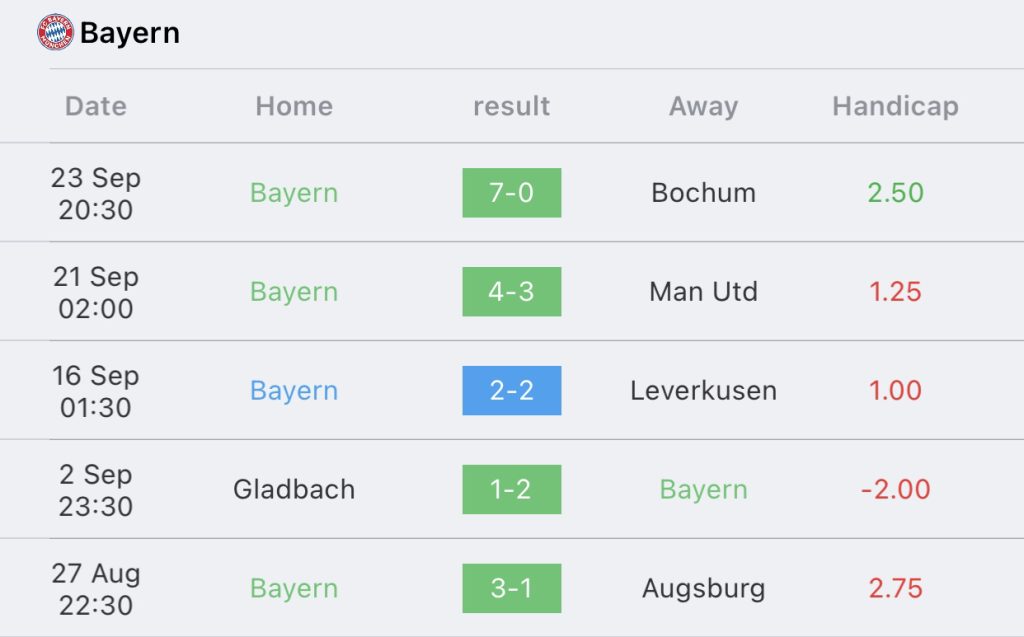
Task: Click the Home column header
Action: [294, 106]
